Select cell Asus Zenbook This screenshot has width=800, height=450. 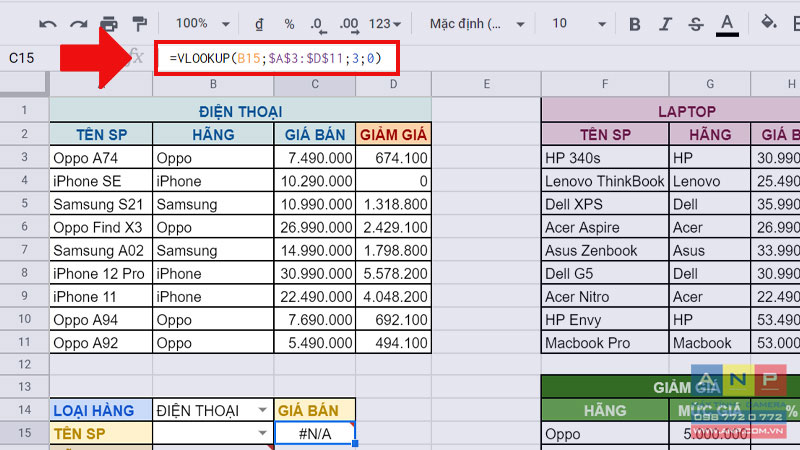(605, 250)
